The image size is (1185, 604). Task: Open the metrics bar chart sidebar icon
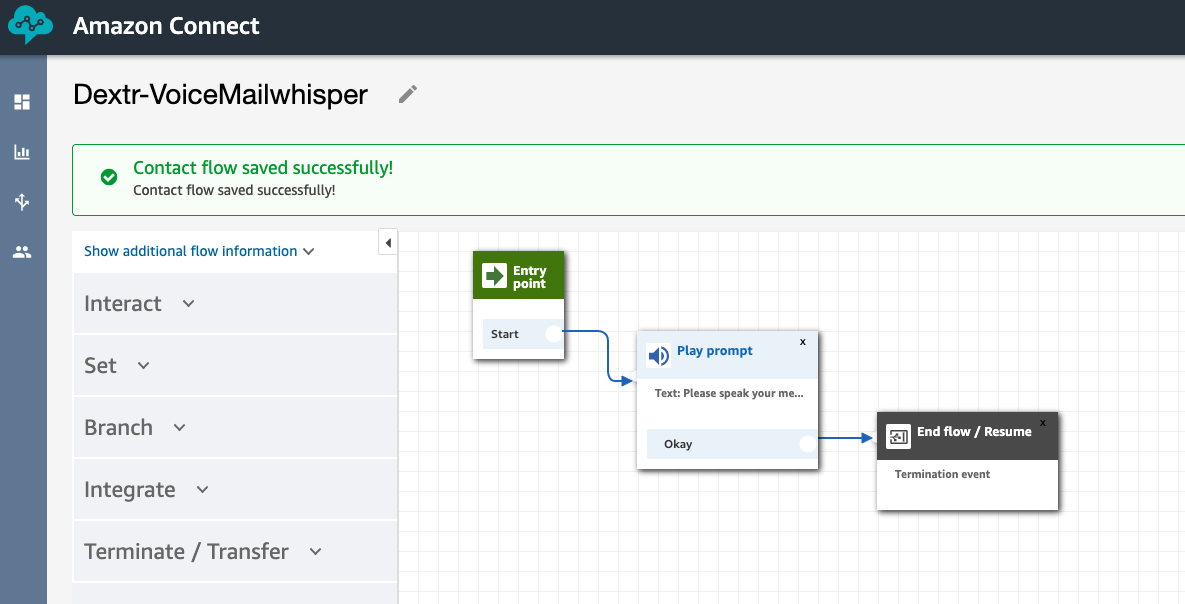click(x=22, y=152)
